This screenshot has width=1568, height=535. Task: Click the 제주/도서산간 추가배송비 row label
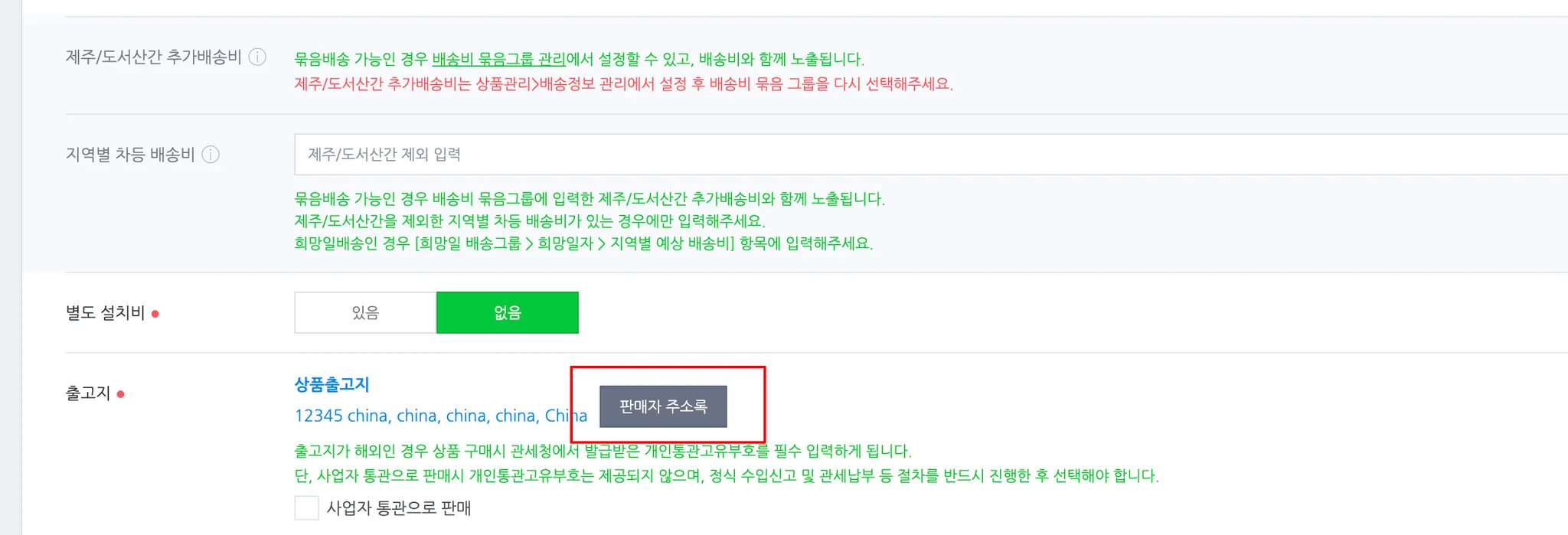pos(154,57)
